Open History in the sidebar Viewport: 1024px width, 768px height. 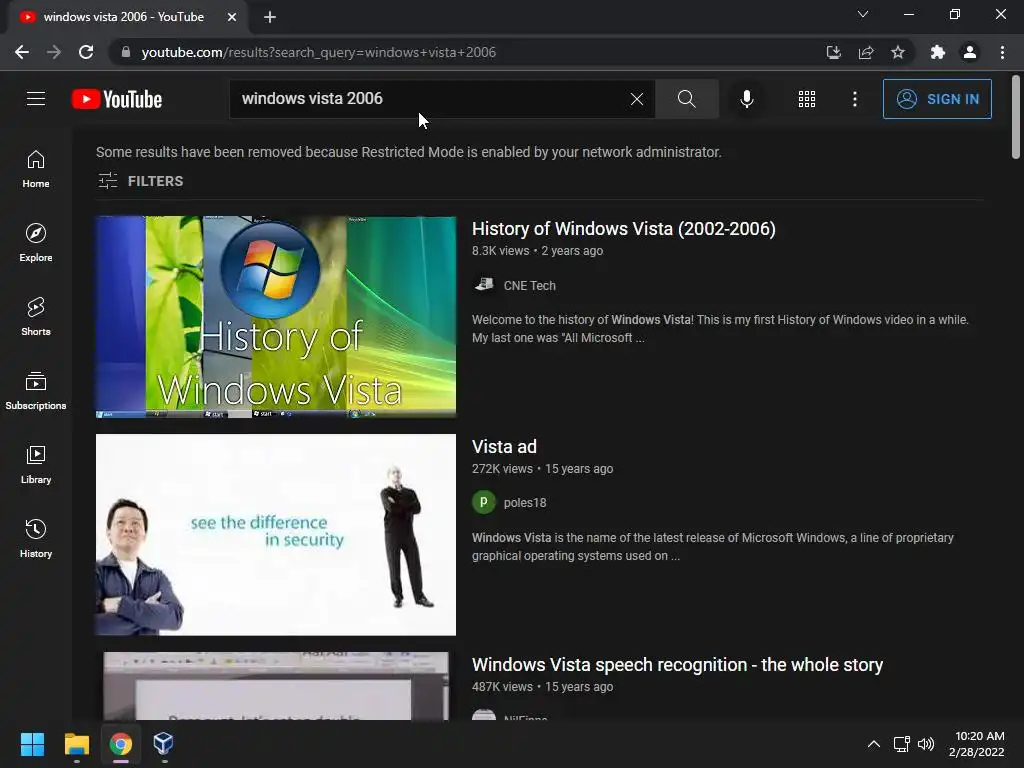click(x=36, y=539)
